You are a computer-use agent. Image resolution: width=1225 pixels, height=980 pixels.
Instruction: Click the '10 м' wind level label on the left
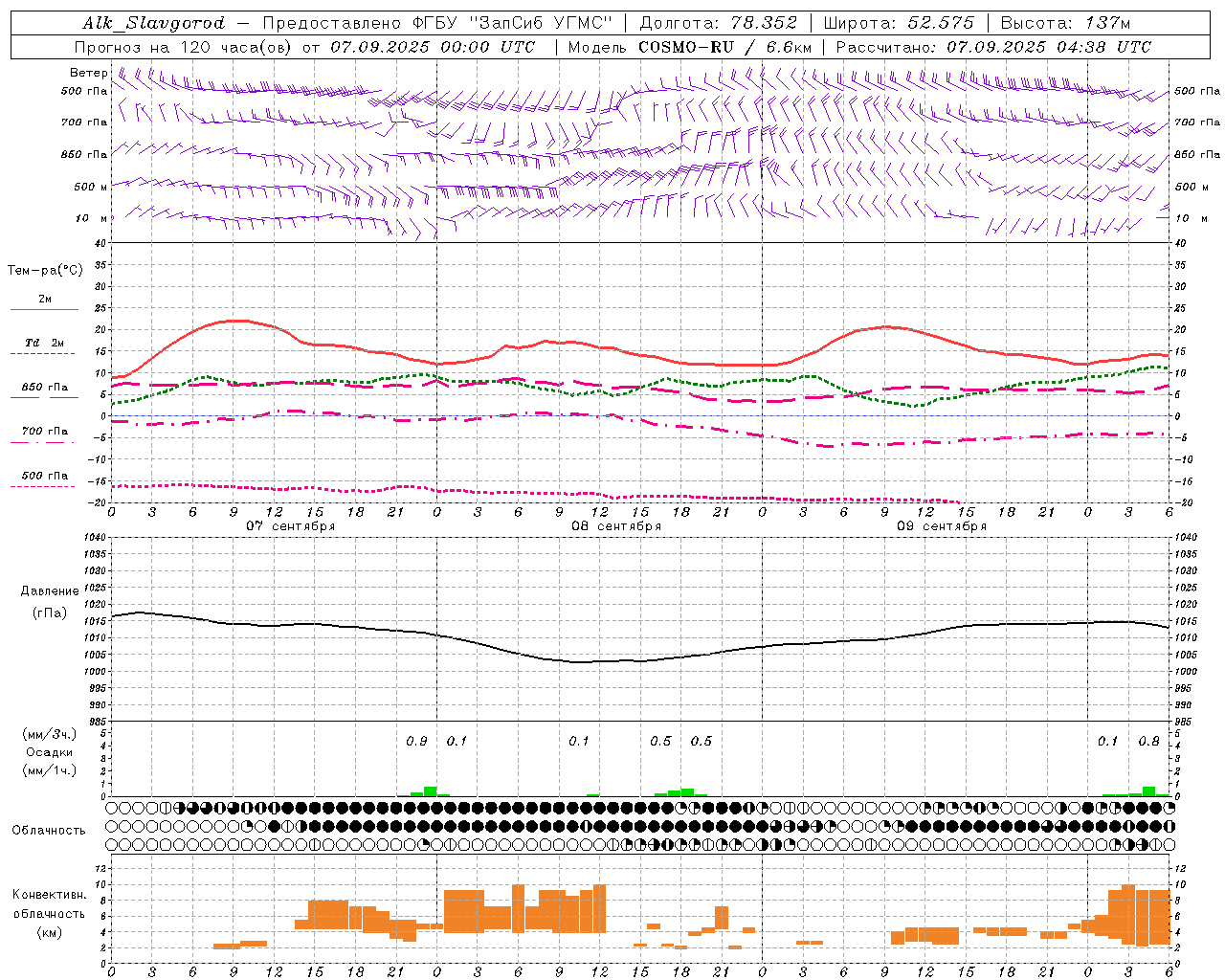point(92,218)
